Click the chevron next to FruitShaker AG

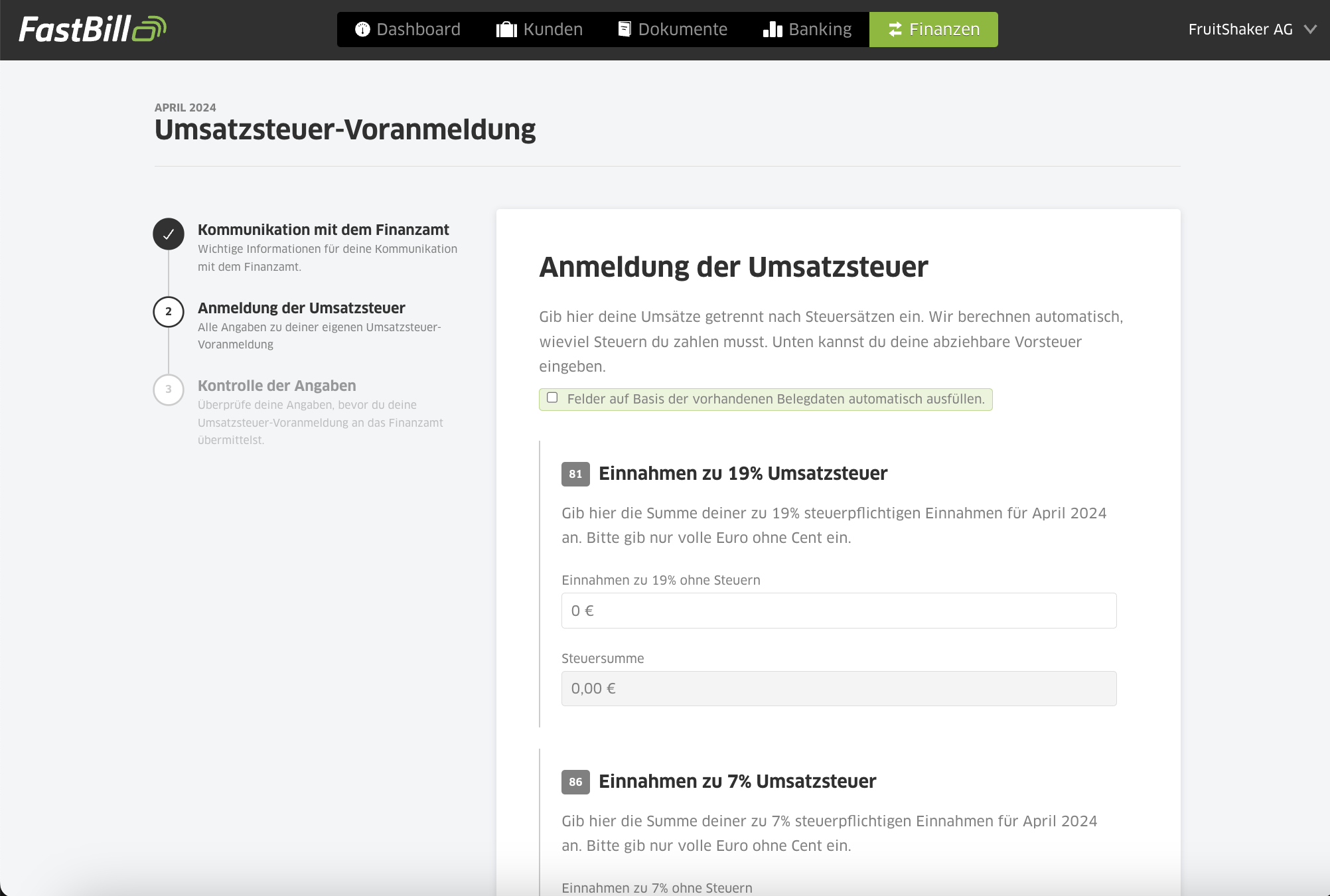click(x=1310, y=29)
